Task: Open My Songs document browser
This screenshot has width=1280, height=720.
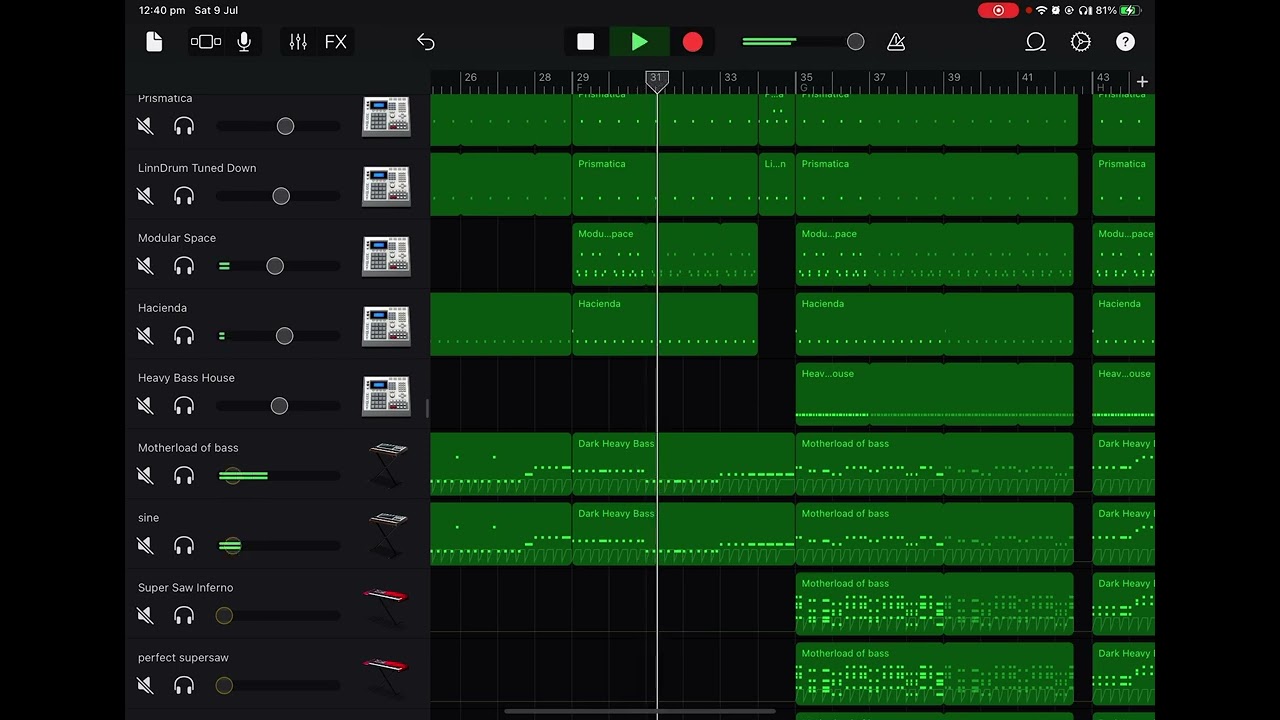Action: [x=154, y=42]
